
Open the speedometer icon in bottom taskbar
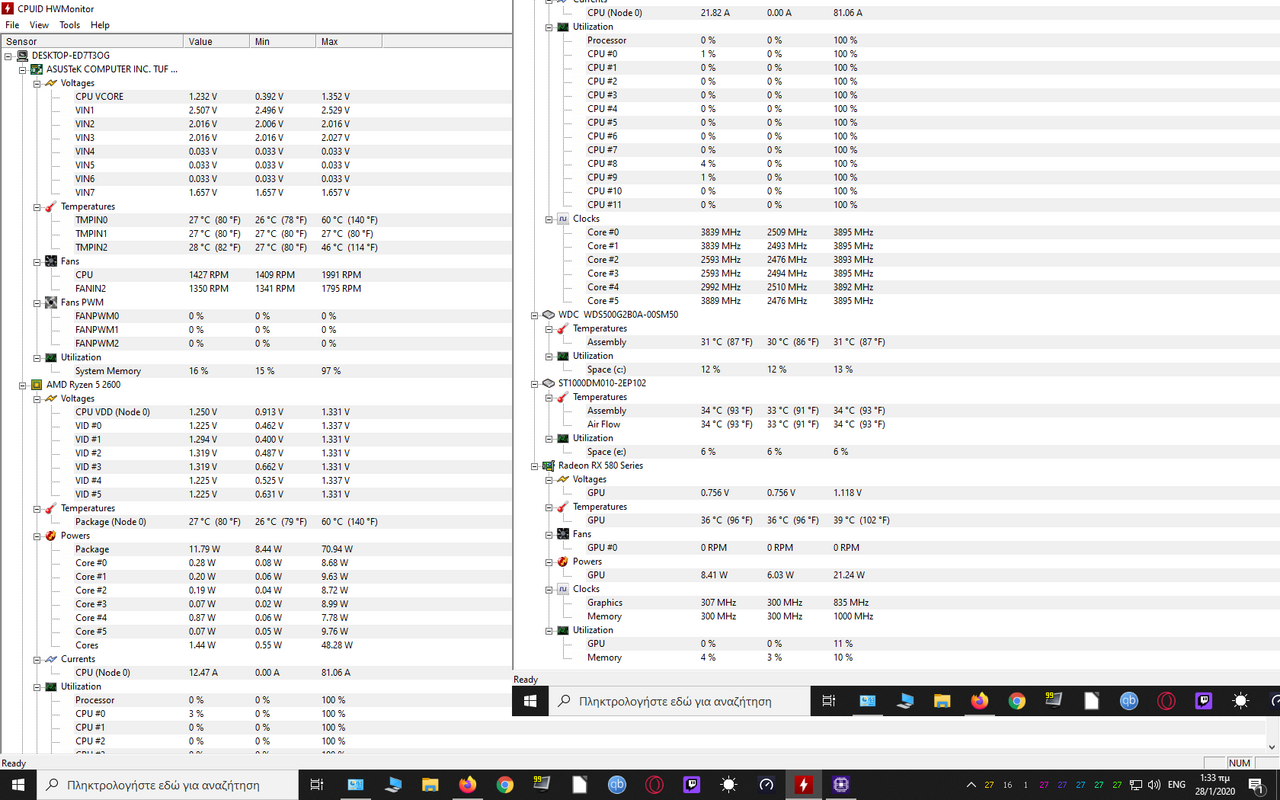click(766, 785)
